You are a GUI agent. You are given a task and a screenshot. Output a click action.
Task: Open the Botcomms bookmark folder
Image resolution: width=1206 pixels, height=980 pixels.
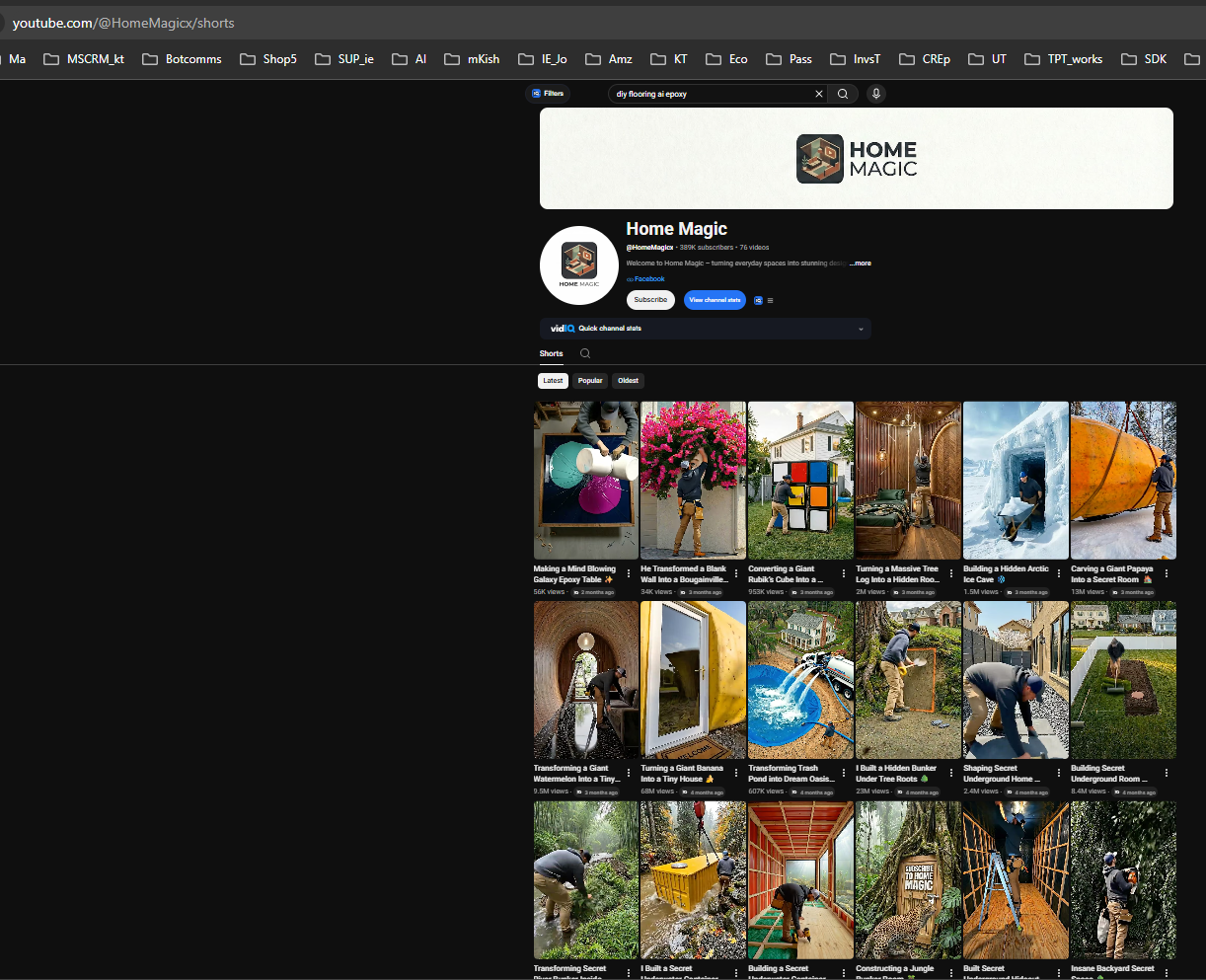[x=183, y=59]
